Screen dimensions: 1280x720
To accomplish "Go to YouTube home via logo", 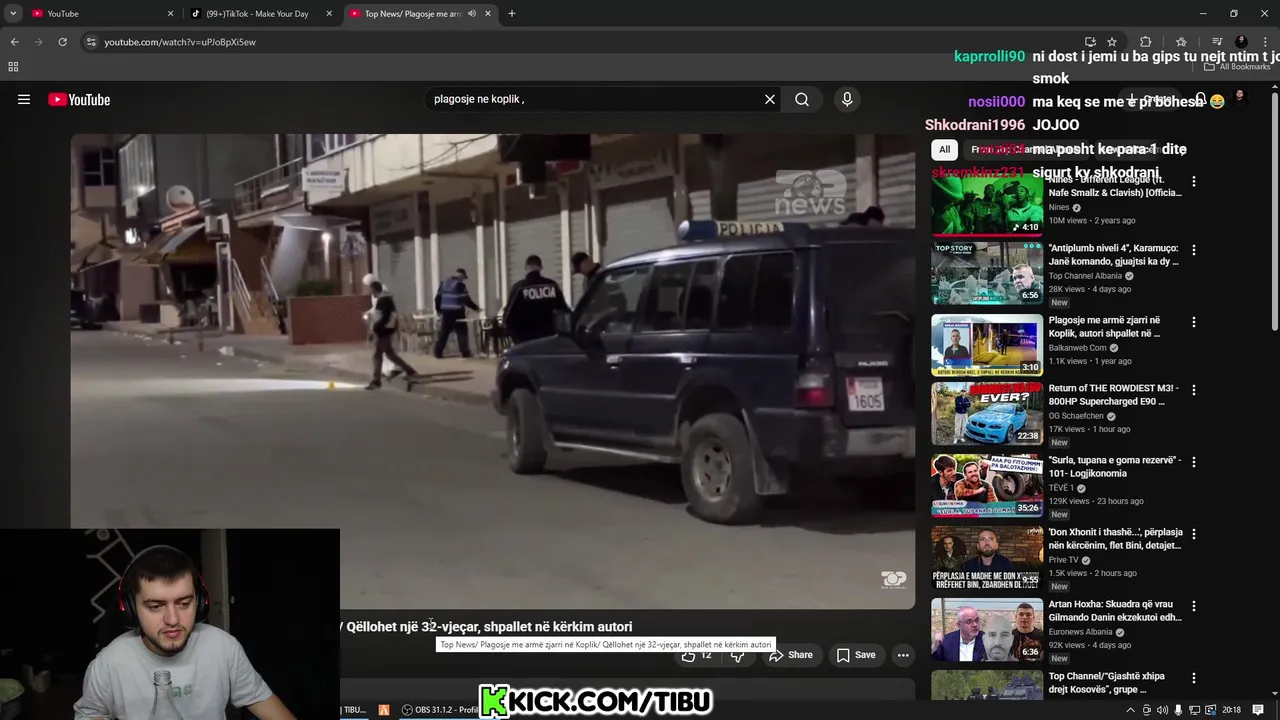I will tap(79, 99).
